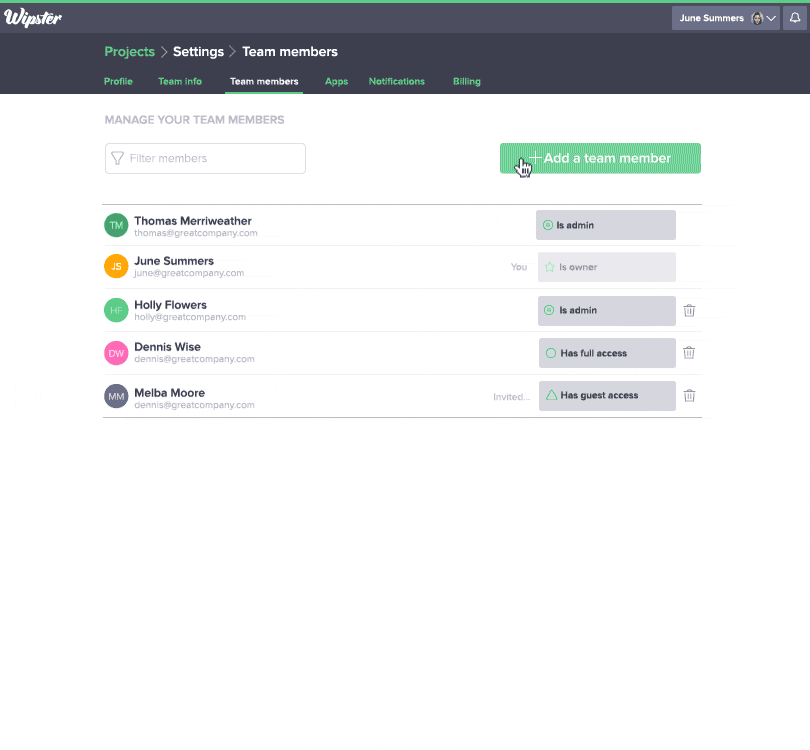Click the name Melba Moore

[x=169, y=393]
